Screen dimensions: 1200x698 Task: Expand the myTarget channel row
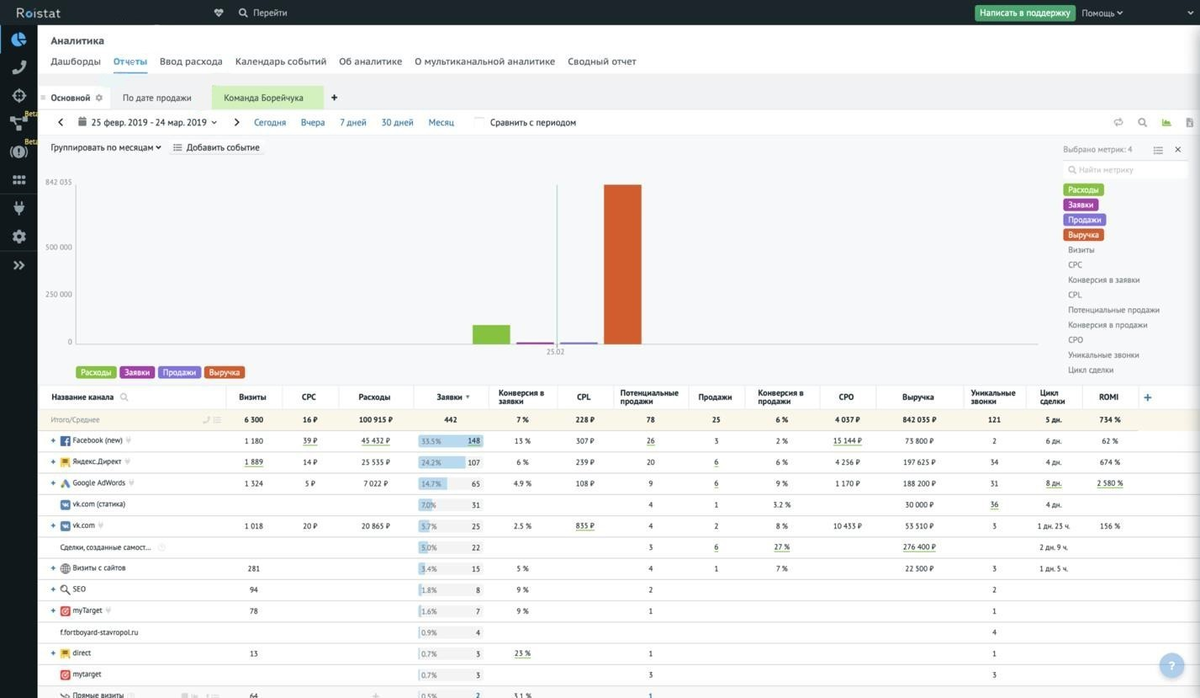tap(53, 610)
